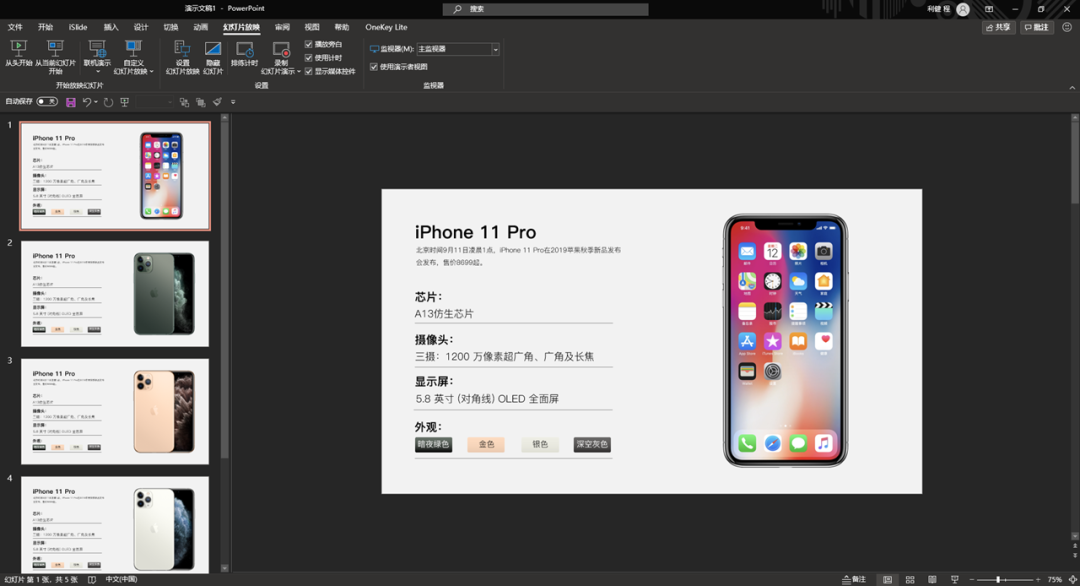Toggle Play Narrations (播放旁白) checkbox

309,44
